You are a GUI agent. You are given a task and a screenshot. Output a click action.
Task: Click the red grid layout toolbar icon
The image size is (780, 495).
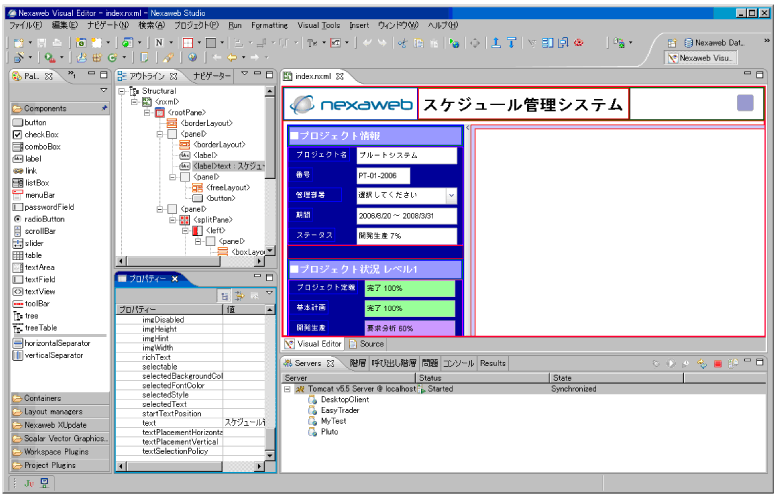coord(188,43)
